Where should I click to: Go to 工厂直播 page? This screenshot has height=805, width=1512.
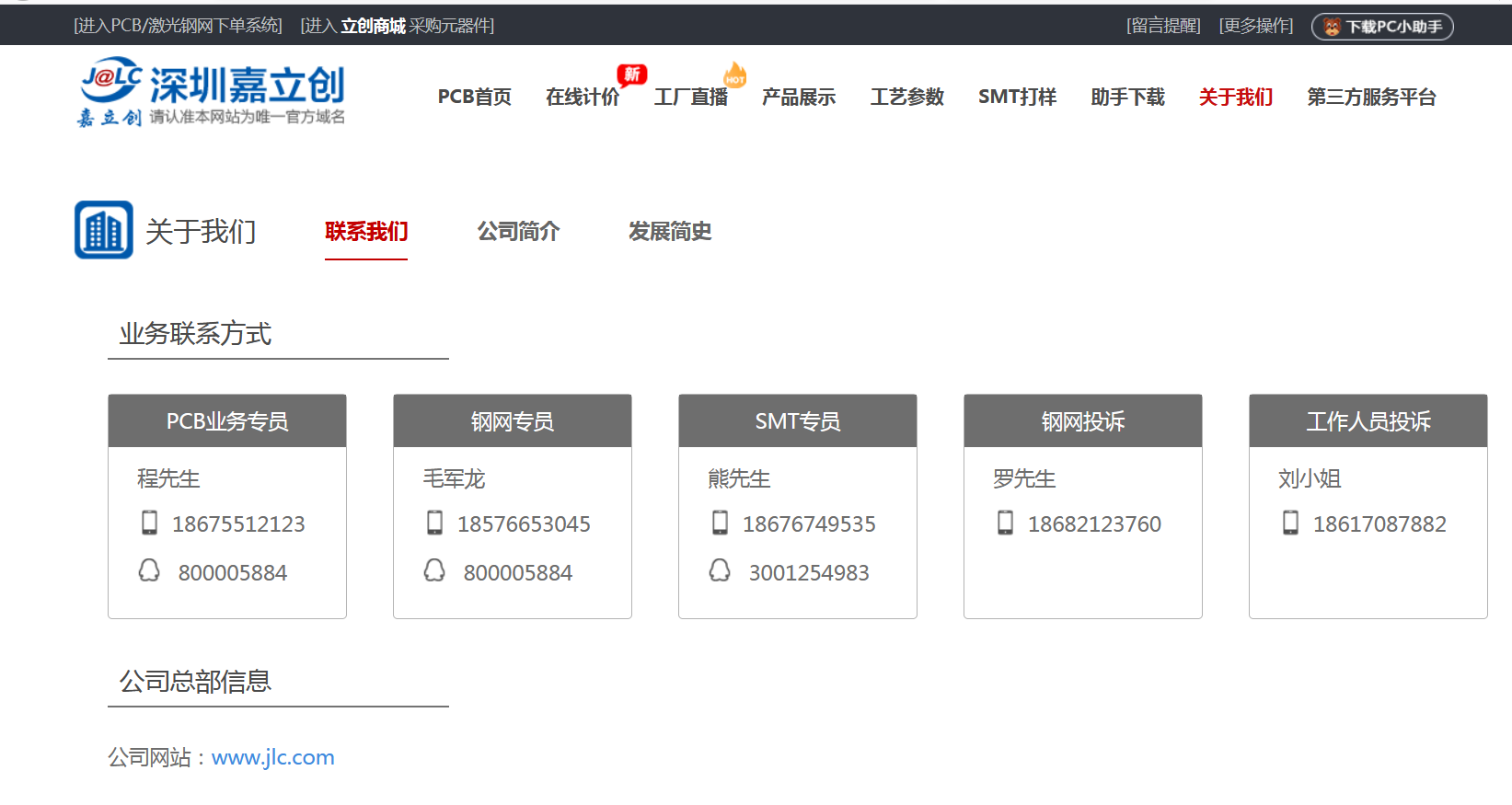(691, 97)
